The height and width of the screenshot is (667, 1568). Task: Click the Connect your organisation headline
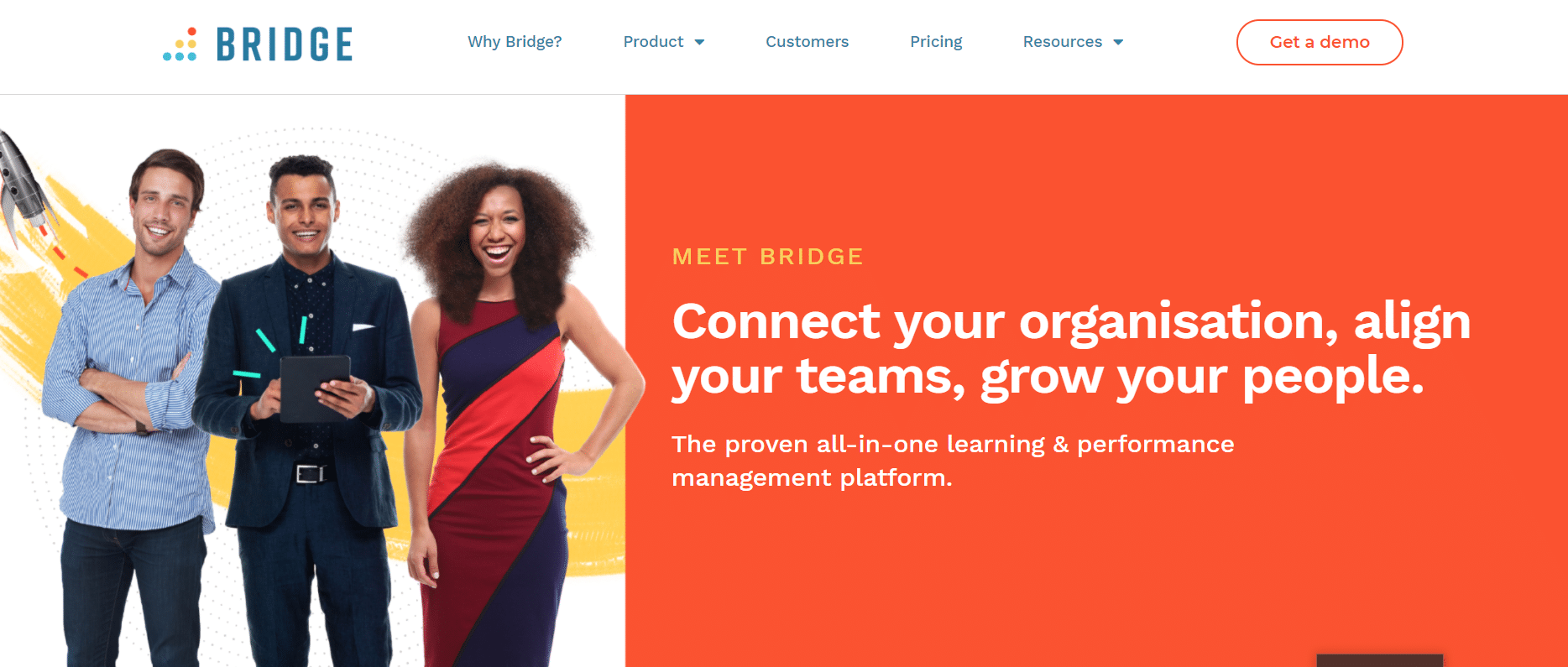coord(1071,349)
